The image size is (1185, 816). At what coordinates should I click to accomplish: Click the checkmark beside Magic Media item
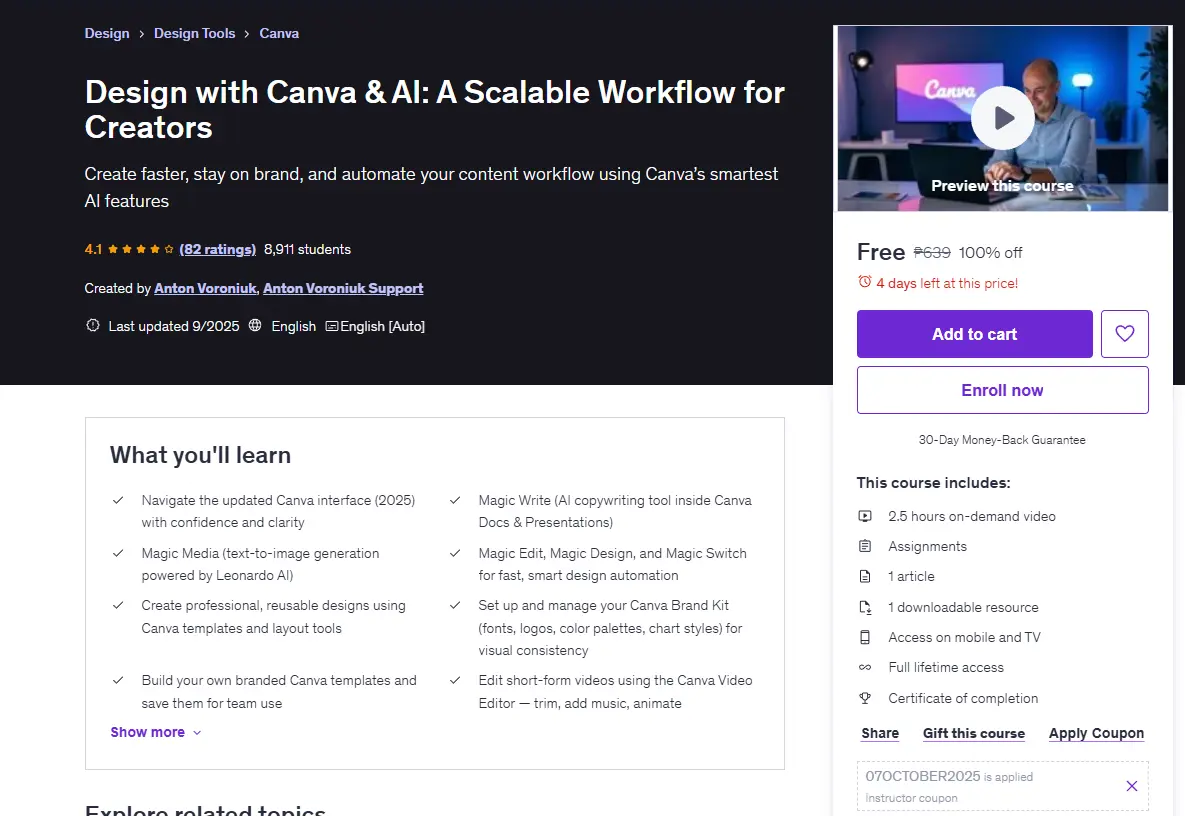(118, 553)
